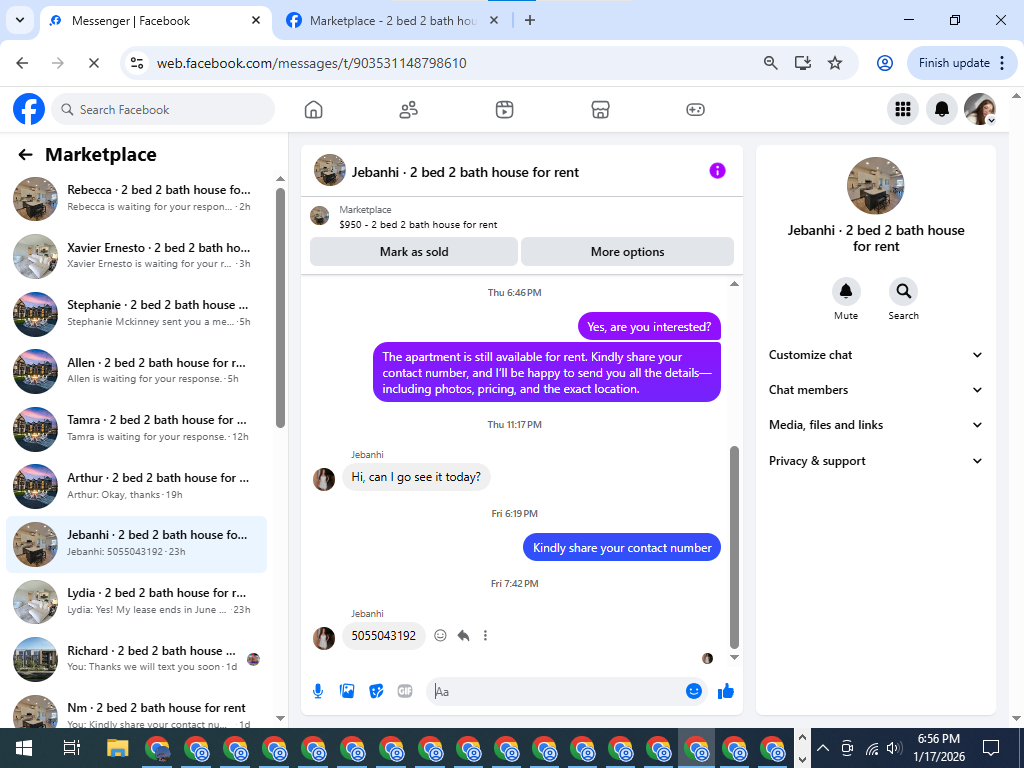Image resolution: width=1024 pixels, height=768 pixels.
Task: Open Facebook Home icon in top navigation
Action: click(x=313, y=110)
